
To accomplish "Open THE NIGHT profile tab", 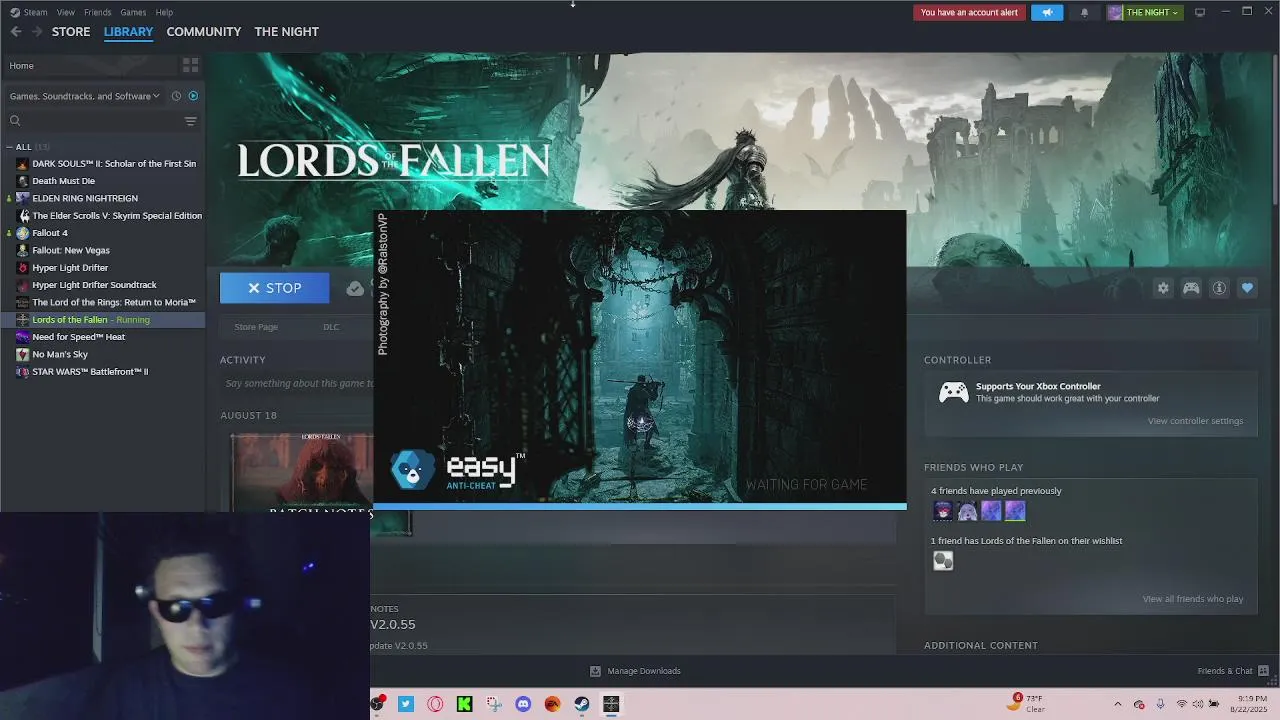I will tap(287, 32).
